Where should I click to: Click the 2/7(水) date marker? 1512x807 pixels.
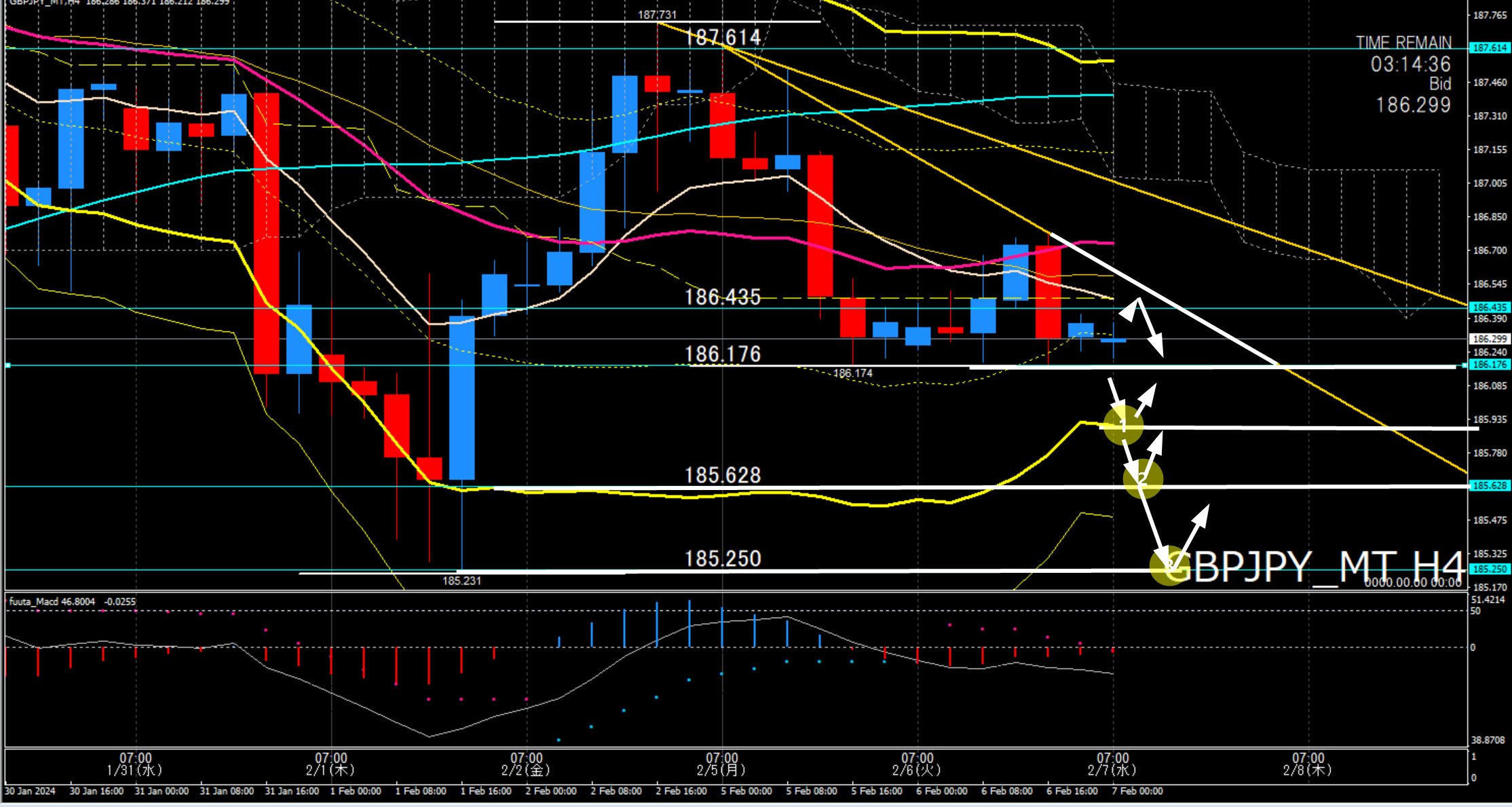pos(1112,770)
